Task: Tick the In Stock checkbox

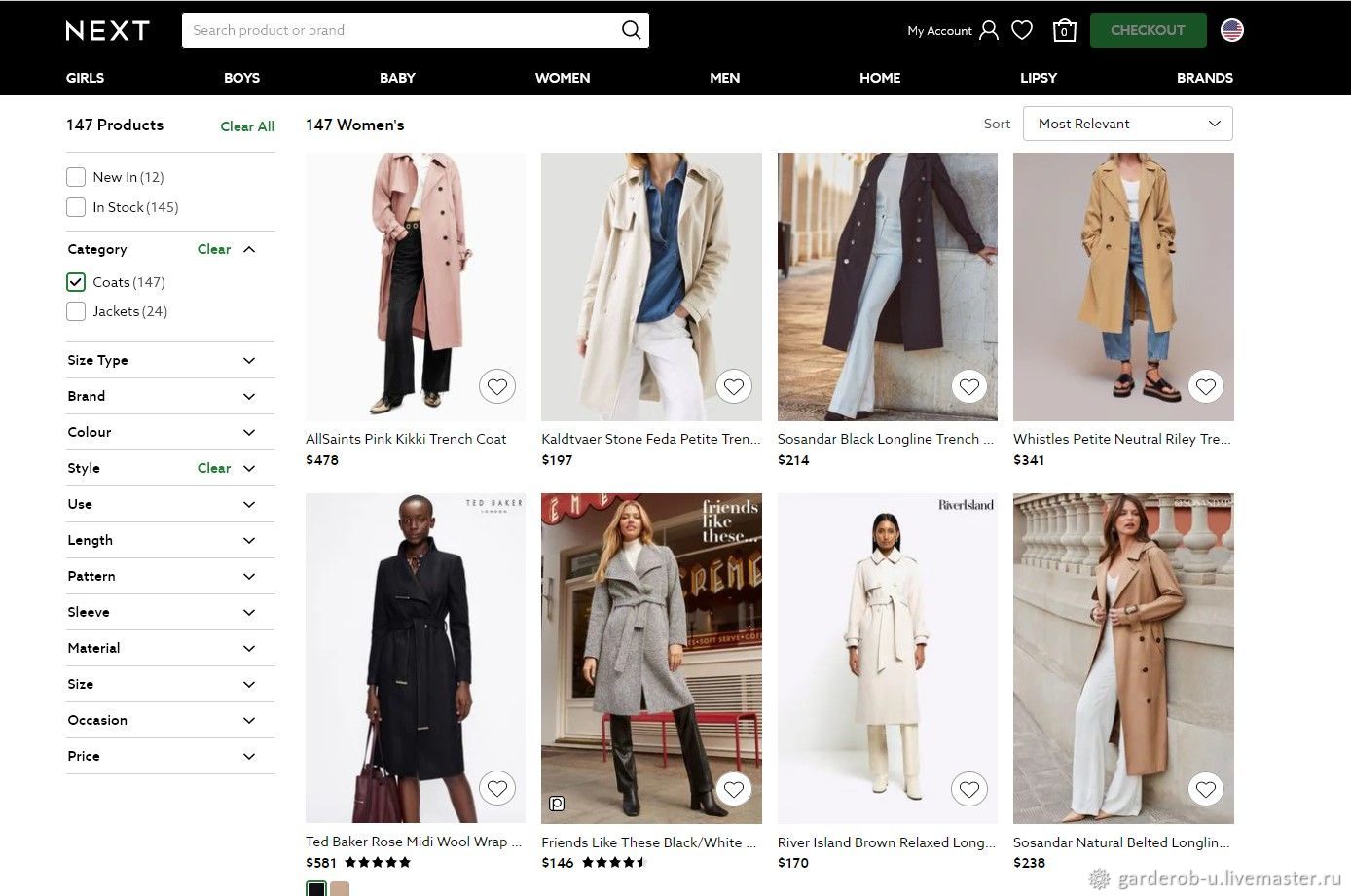Action: (76, 207)
